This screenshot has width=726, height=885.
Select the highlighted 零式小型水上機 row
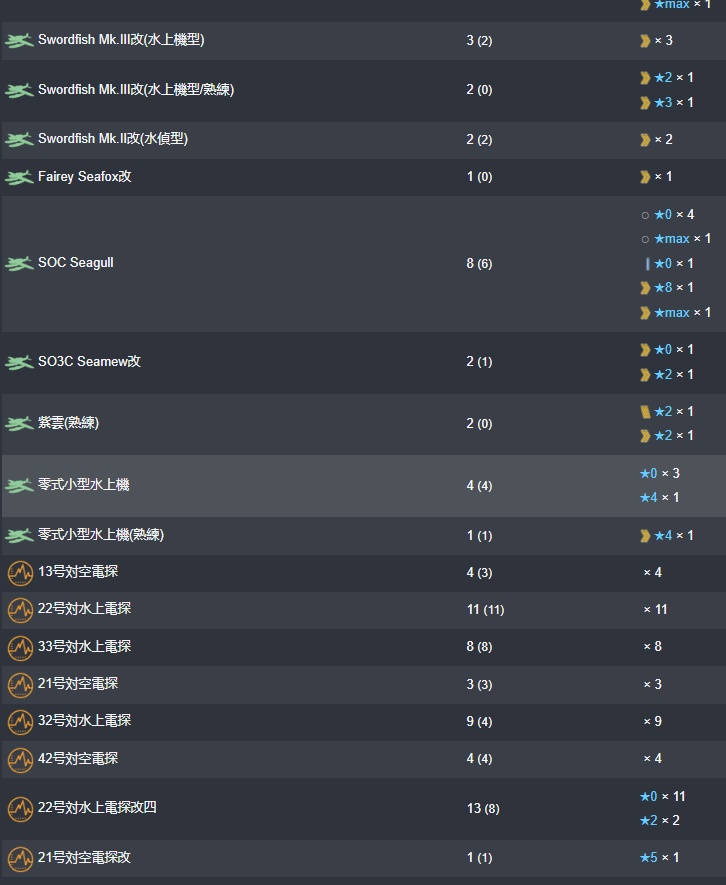[x=363, y=485]
